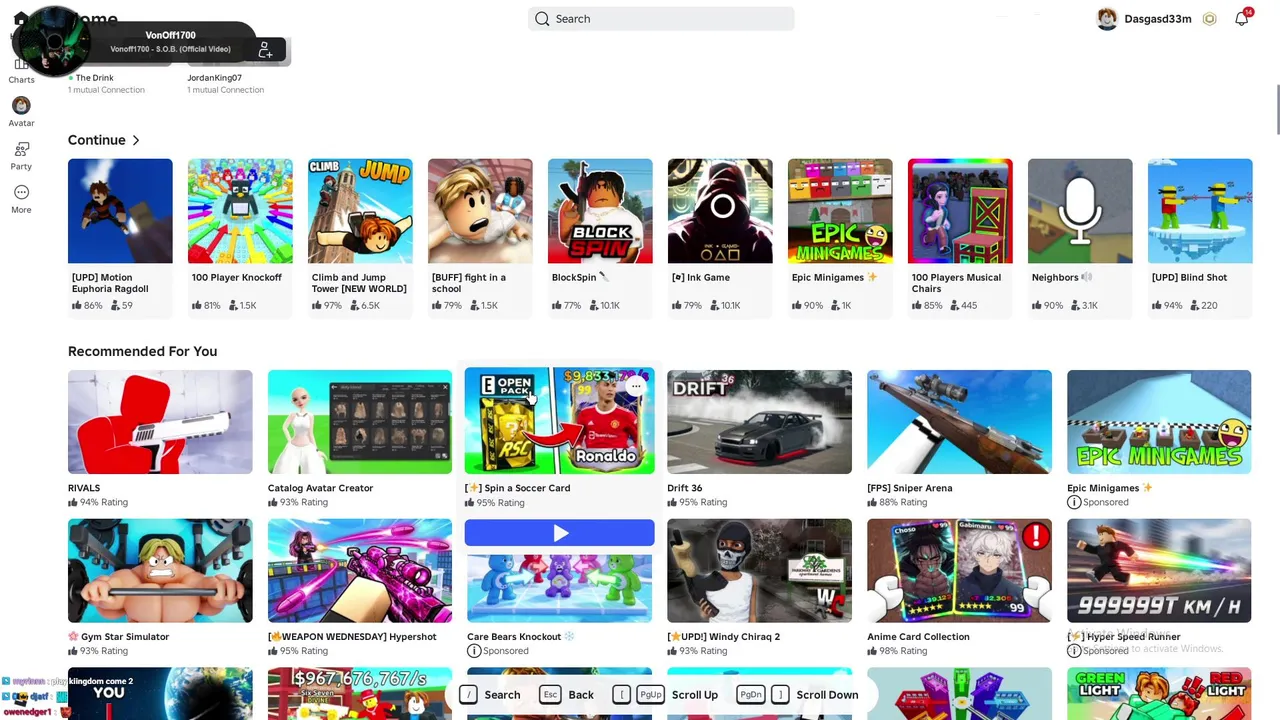
Task: Click the Sponsored info icon under Epic Minigames
Action: [x=1074, y=502]
